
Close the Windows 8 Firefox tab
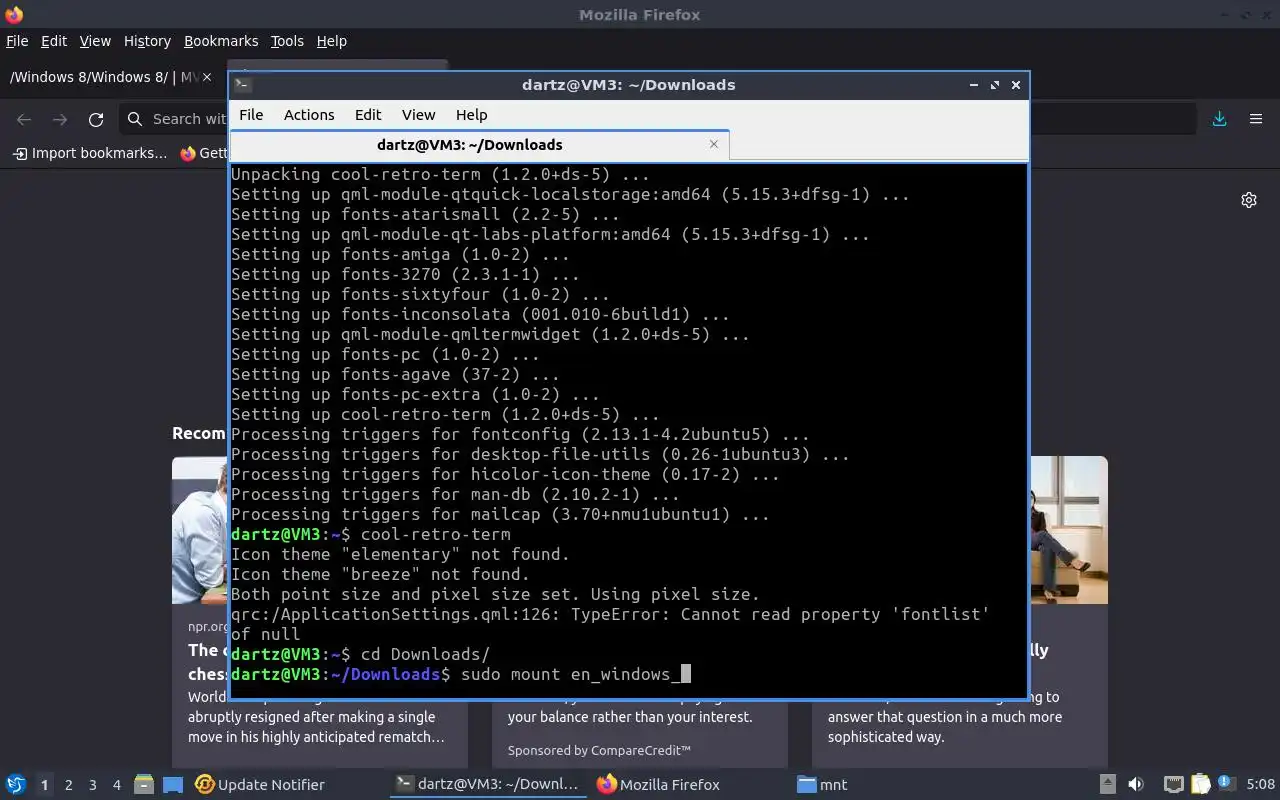click(x=208, y=77)
